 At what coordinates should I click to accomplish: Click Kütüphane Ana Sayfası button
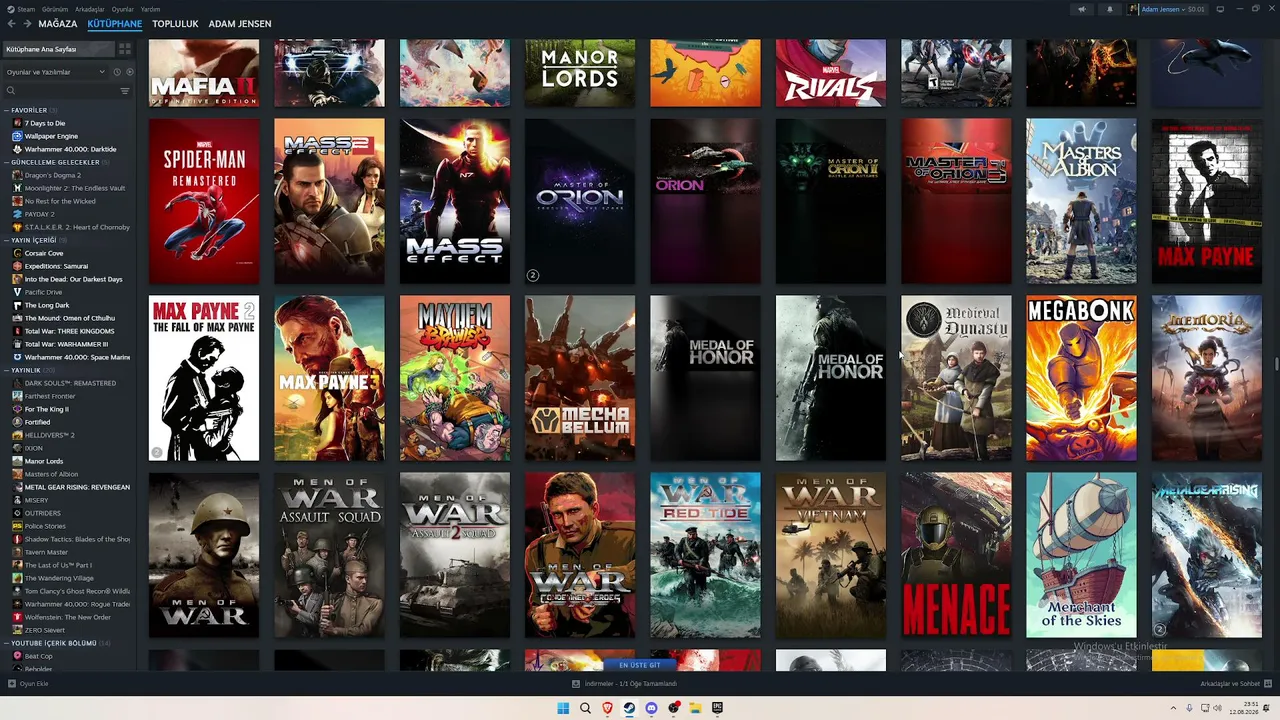coord(58,49)
